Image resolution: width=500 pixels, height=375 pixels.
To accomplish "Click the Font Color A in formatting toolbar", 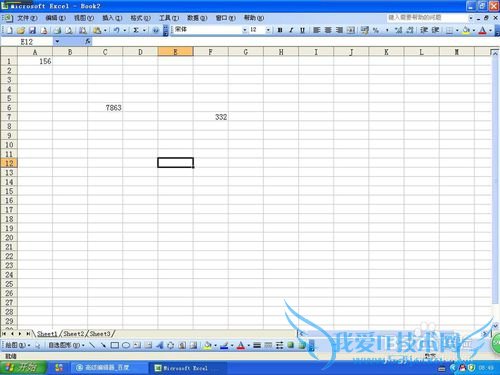I will point(483,30).
